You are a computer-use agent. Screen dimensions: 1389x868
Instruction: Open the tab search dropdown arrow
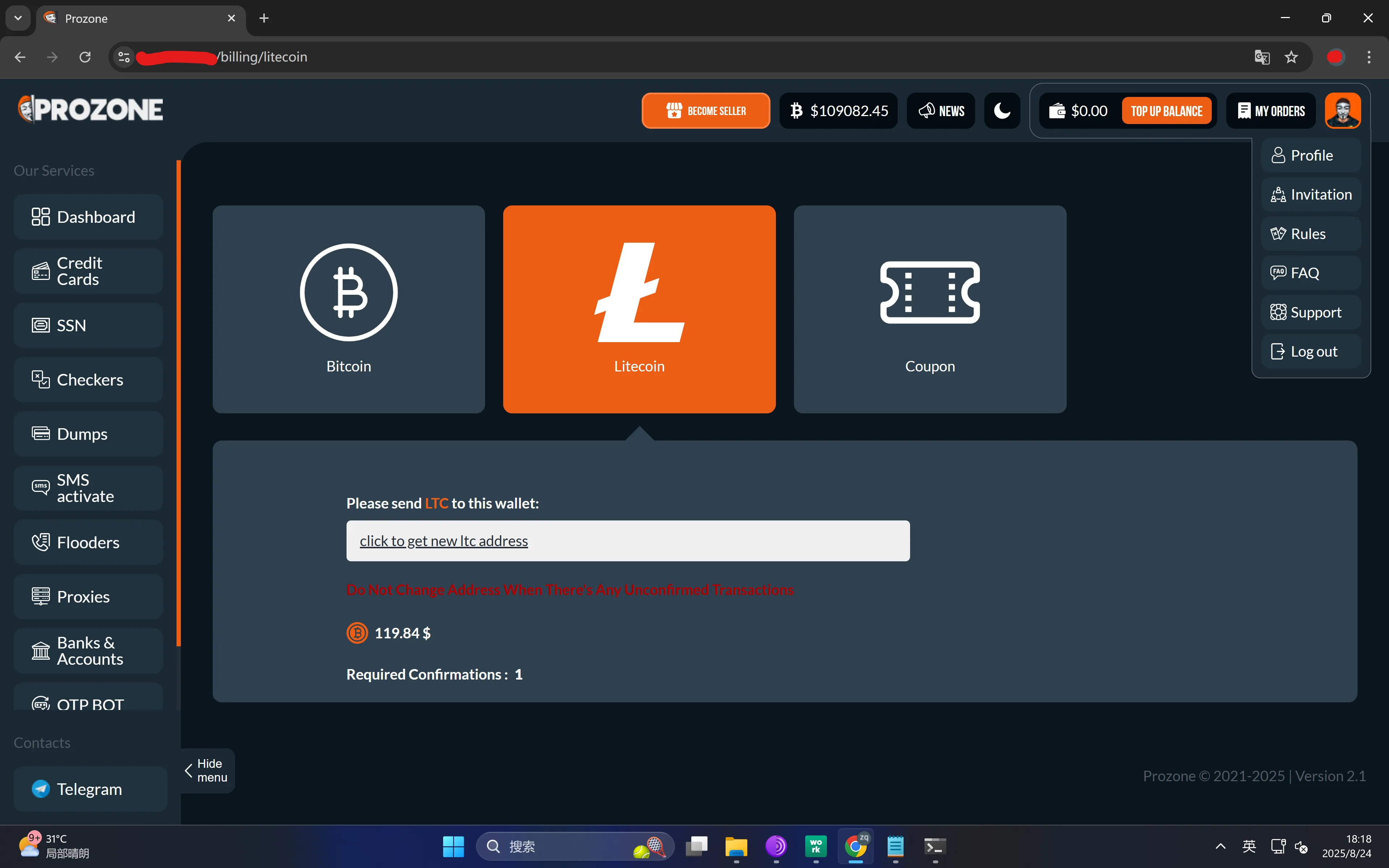coord(18,18)
